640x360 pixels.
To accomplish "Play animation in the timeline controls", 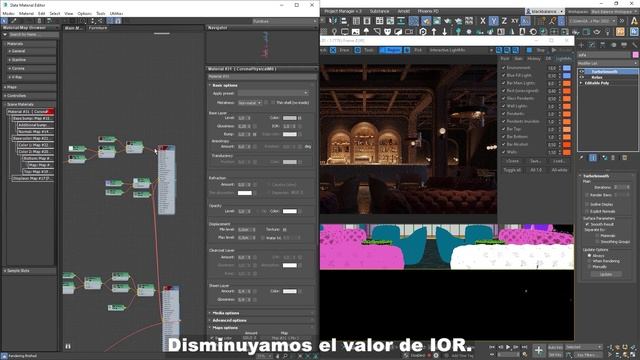I will click(x=508, y=347).
